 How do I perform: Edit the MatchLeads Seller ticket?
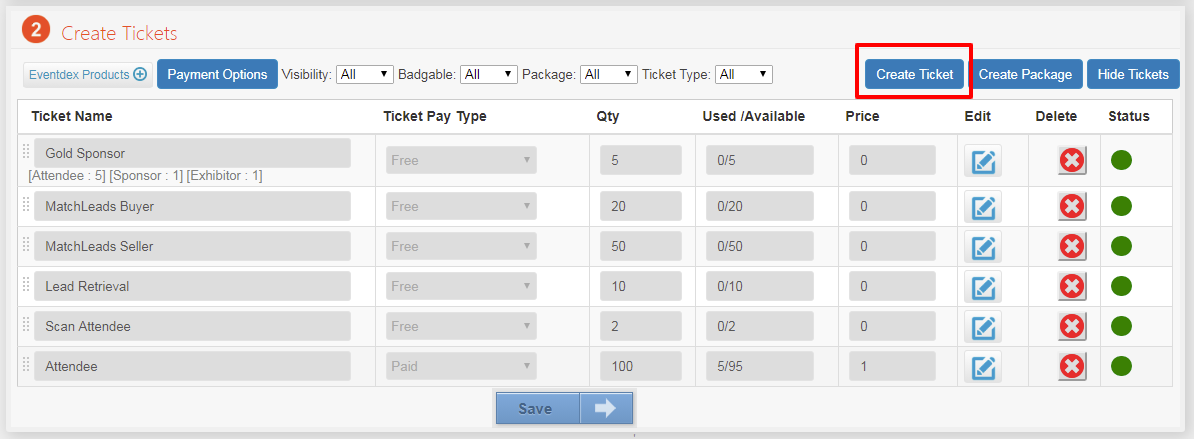[x=983, y=246]
